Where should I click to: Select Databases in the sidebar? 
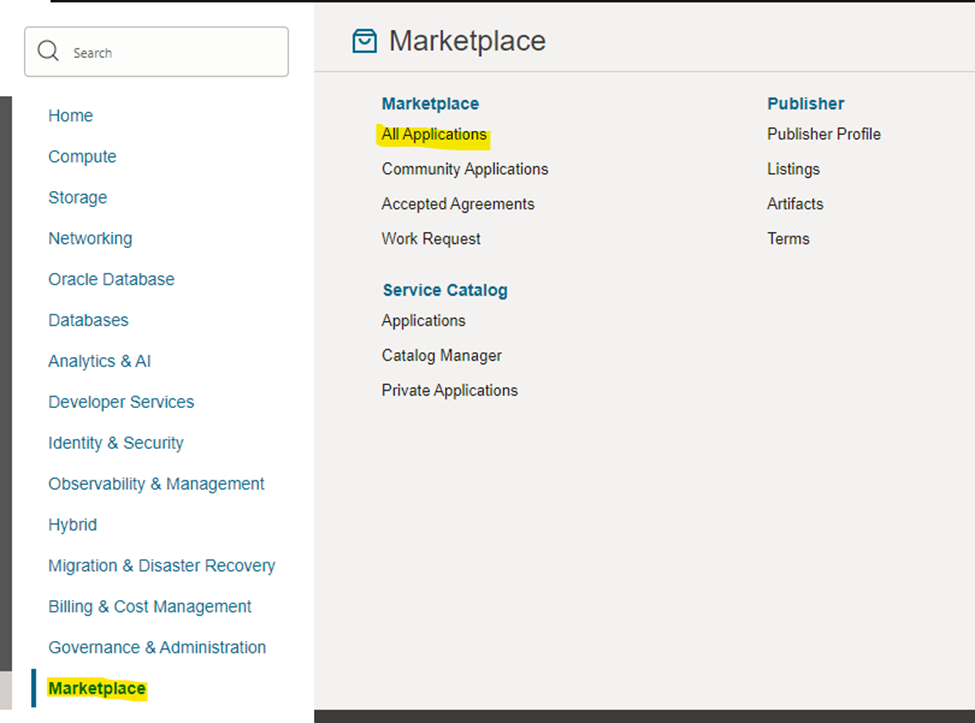pos(88,320)
